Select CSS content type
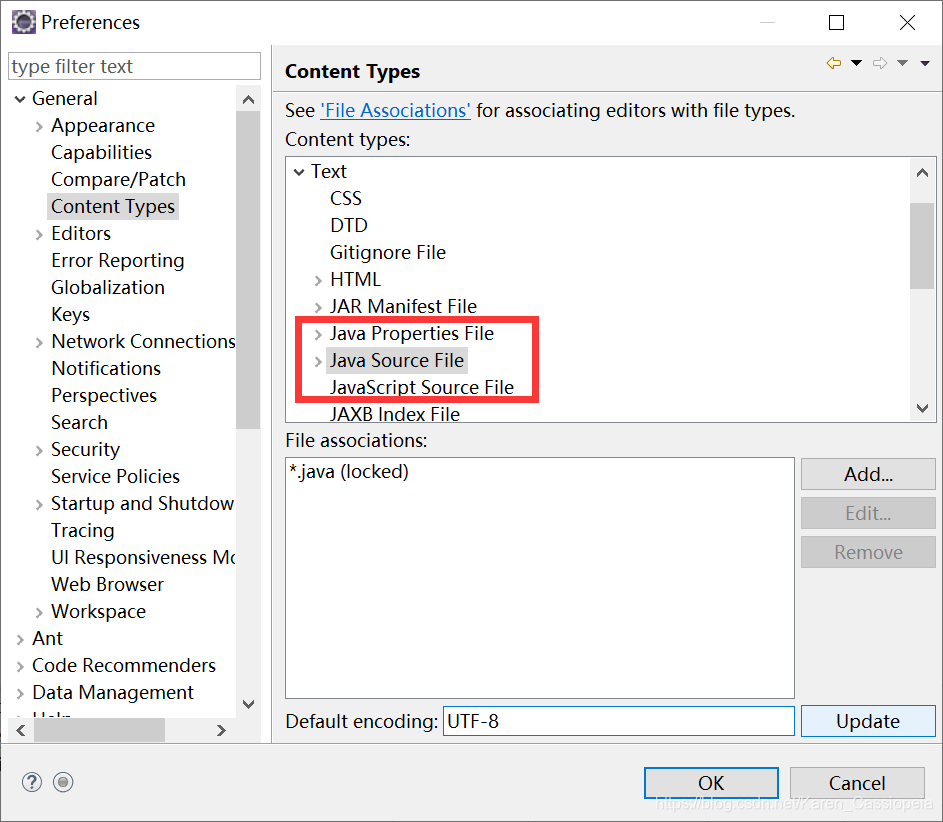Screen dimensions: 943x822 coord(346,198)
